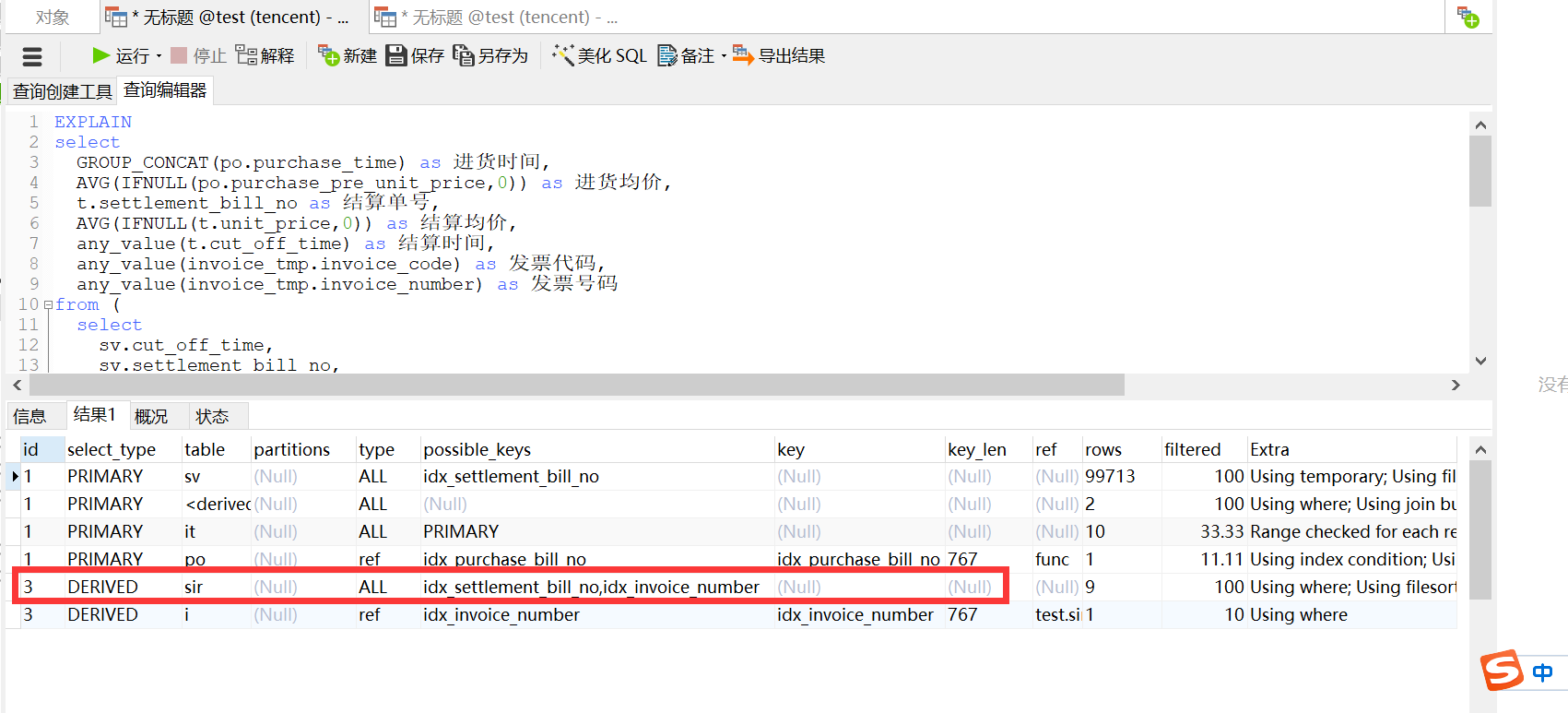This screenshot has width=1568, height=713.
Task: Run the query with 运行 button
Action: pyautogui.click(x=121, y=56)
